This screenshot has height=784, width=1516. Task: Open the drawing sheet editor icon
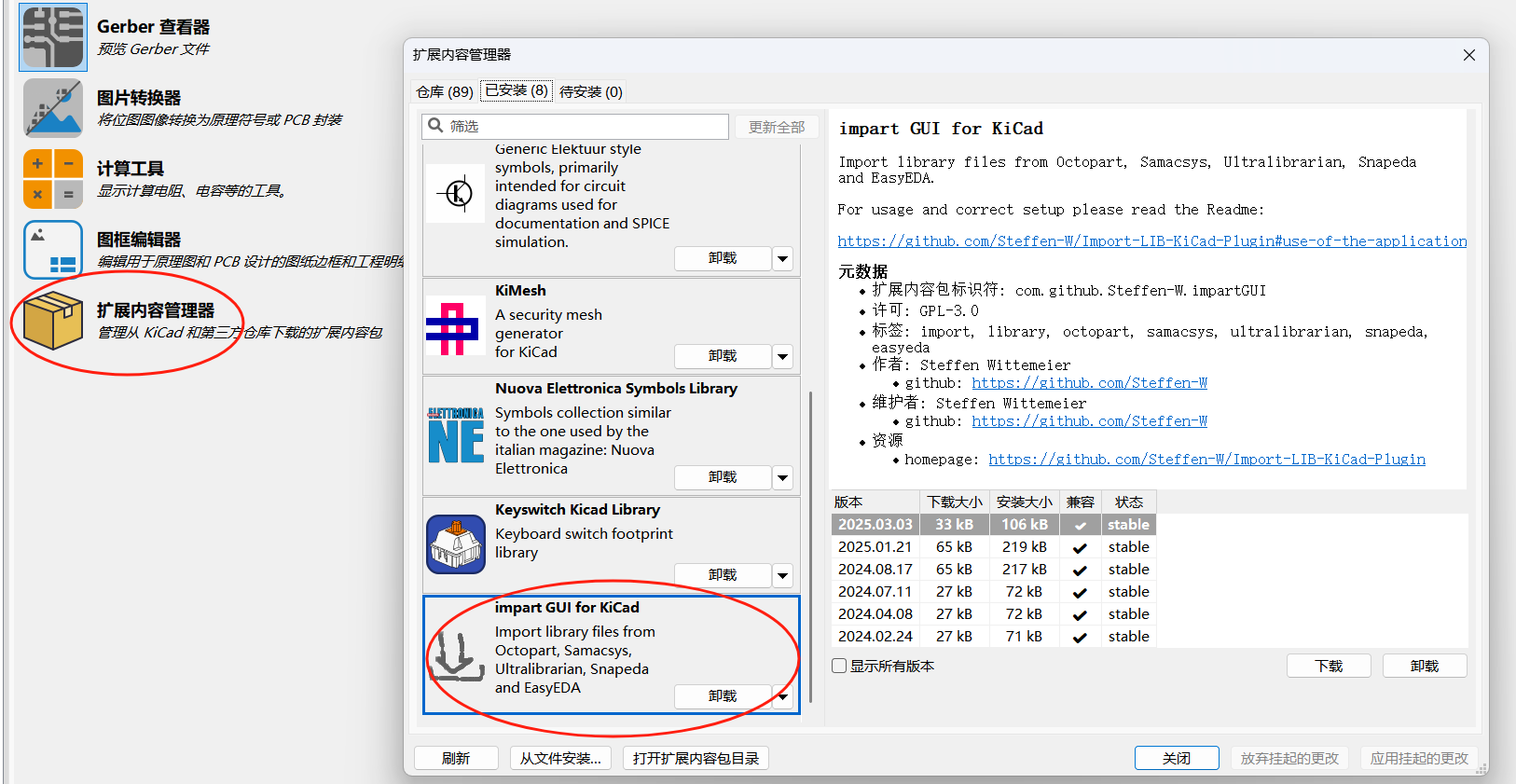point(53,250)
